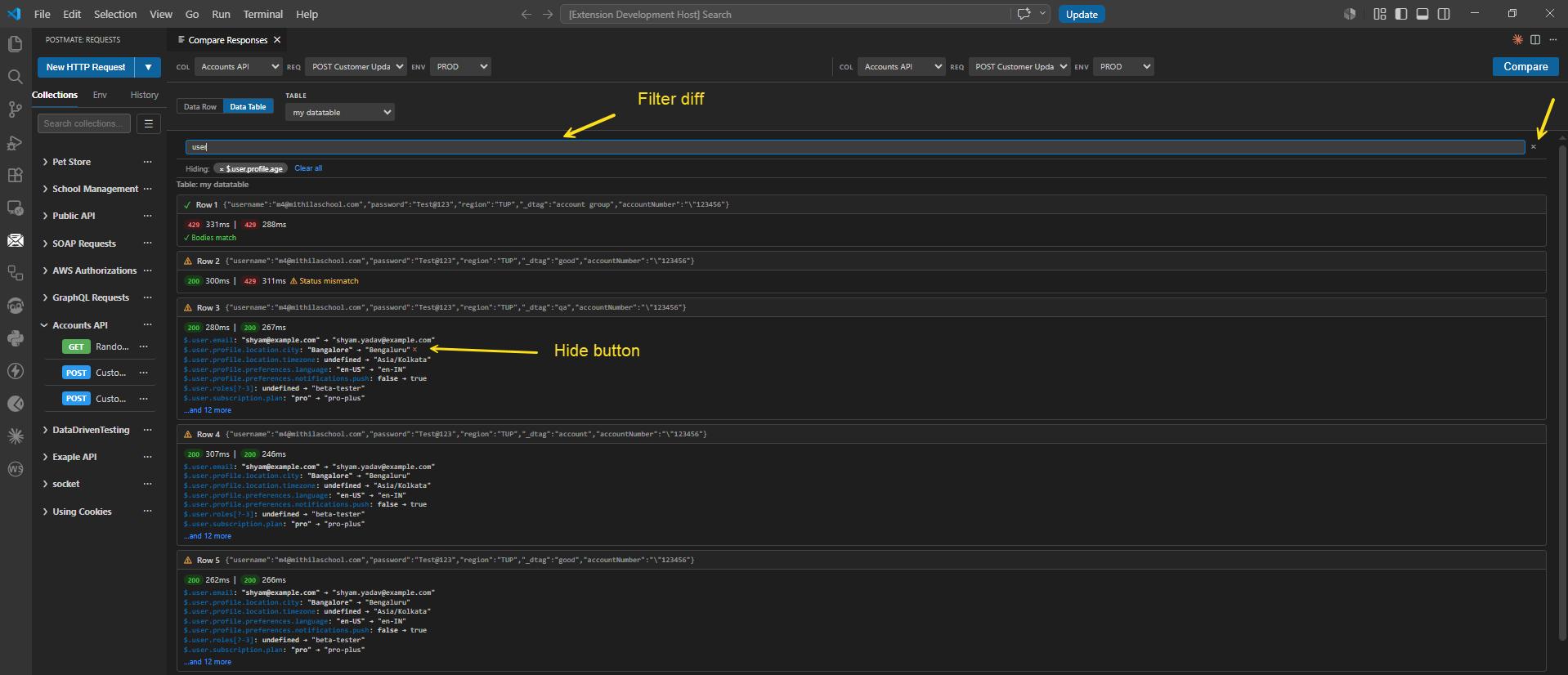Focus the filter diff input containing 'use'
This screenshot has width=1568, height=675.
[855, 147]
